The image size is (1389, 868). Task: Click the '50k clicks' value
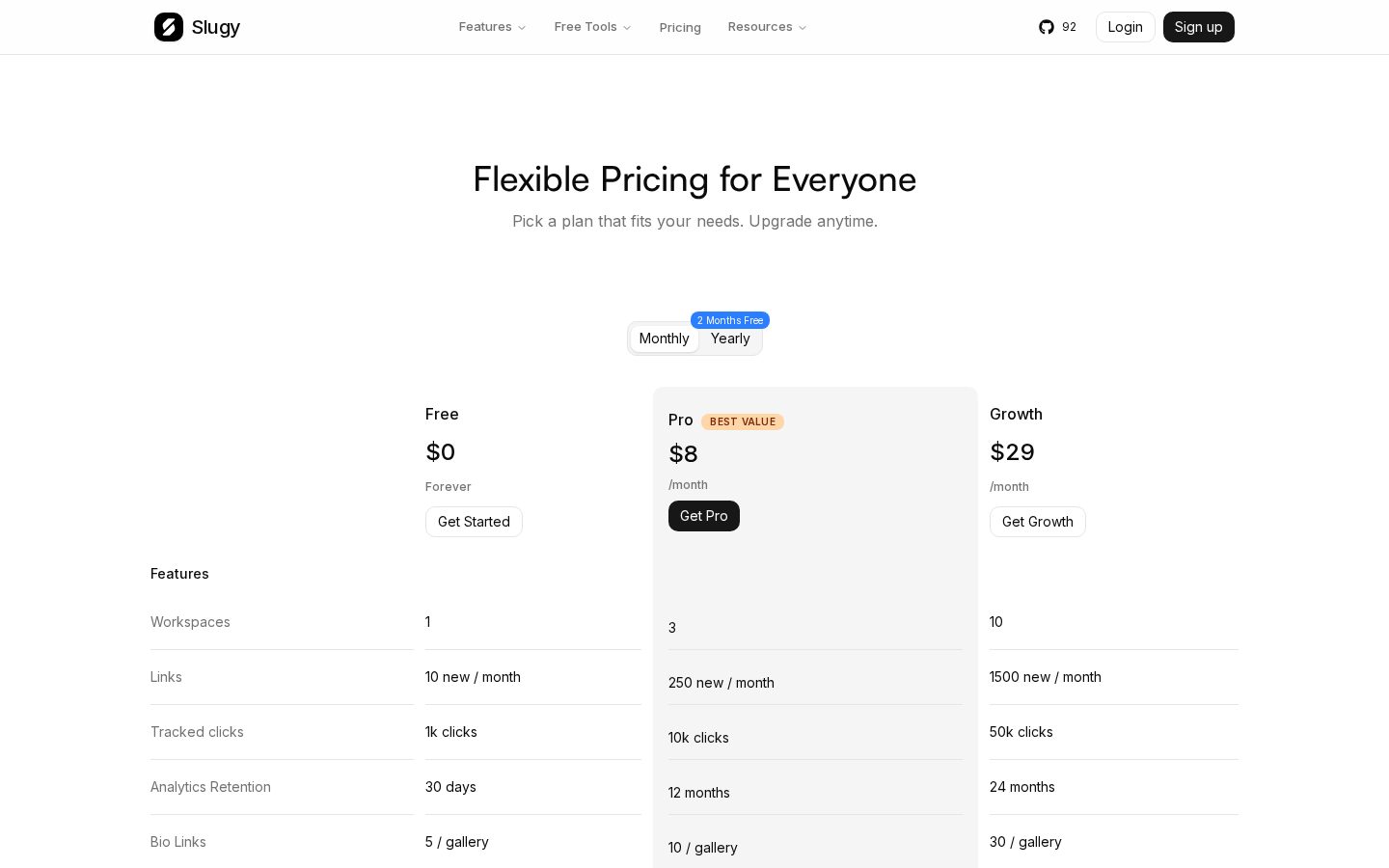(x=1021, y=732)
